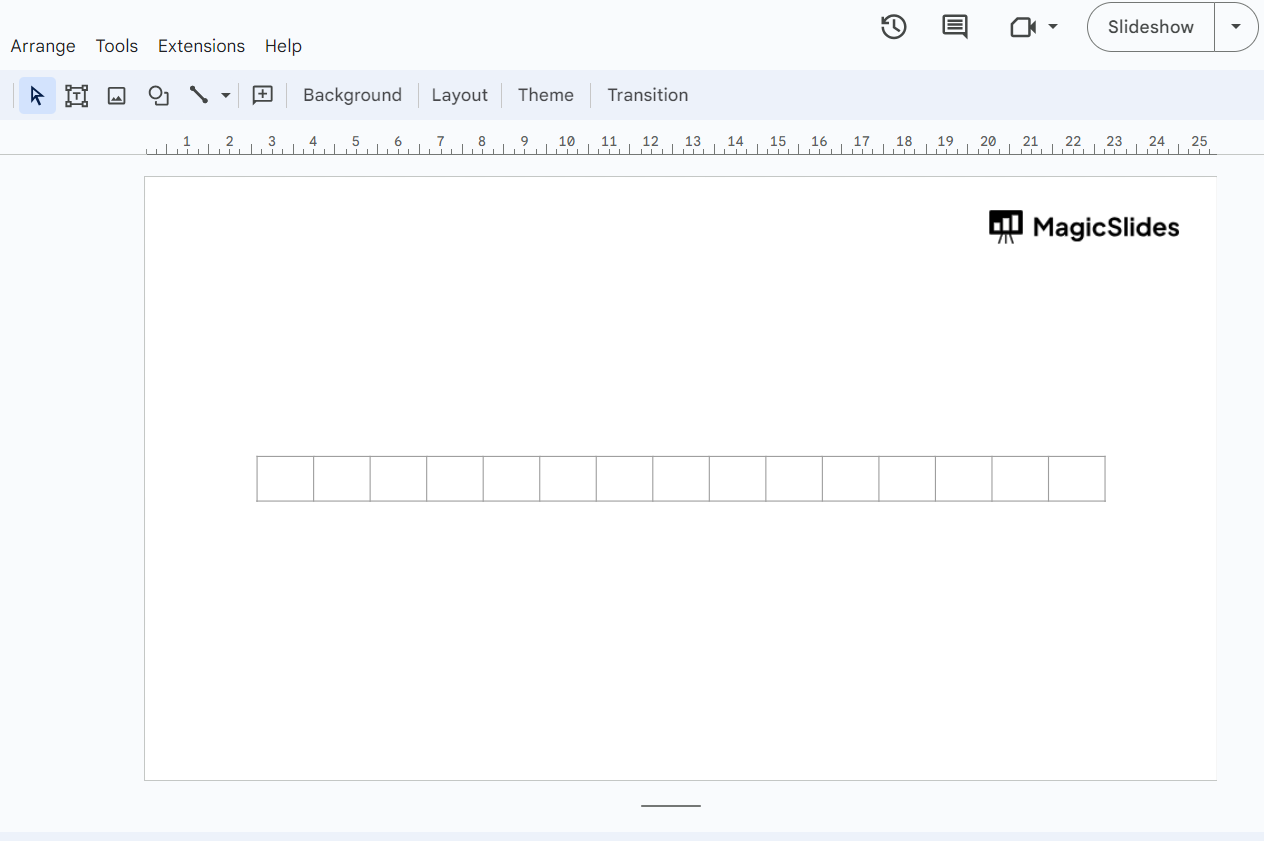Expand the camera call options arrow
The width and height of the screenshot is (1264, 841).
pos(1053,27)
